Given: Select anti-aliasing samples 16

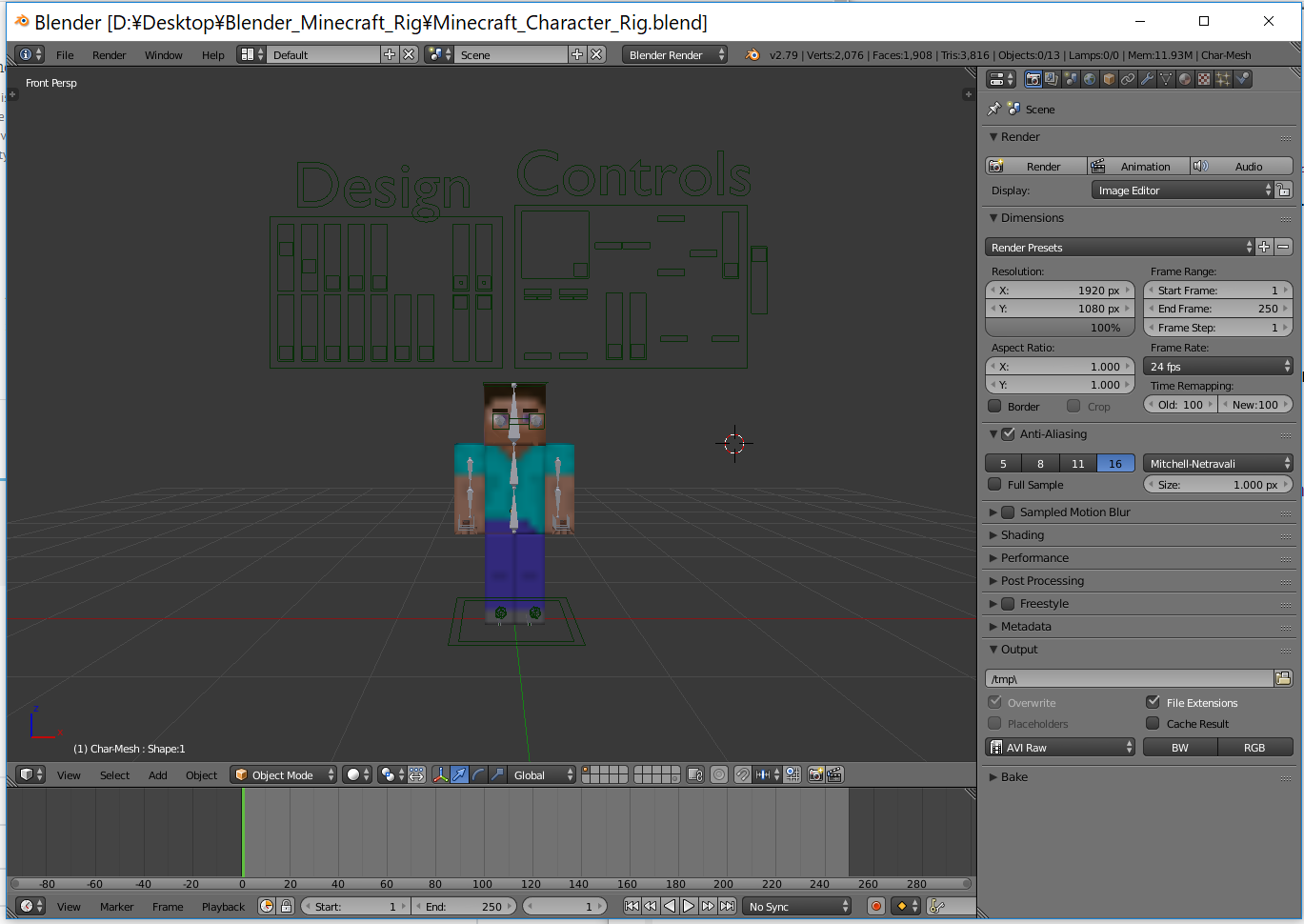Looking at the screenshot, I should tap(1115, 463).
